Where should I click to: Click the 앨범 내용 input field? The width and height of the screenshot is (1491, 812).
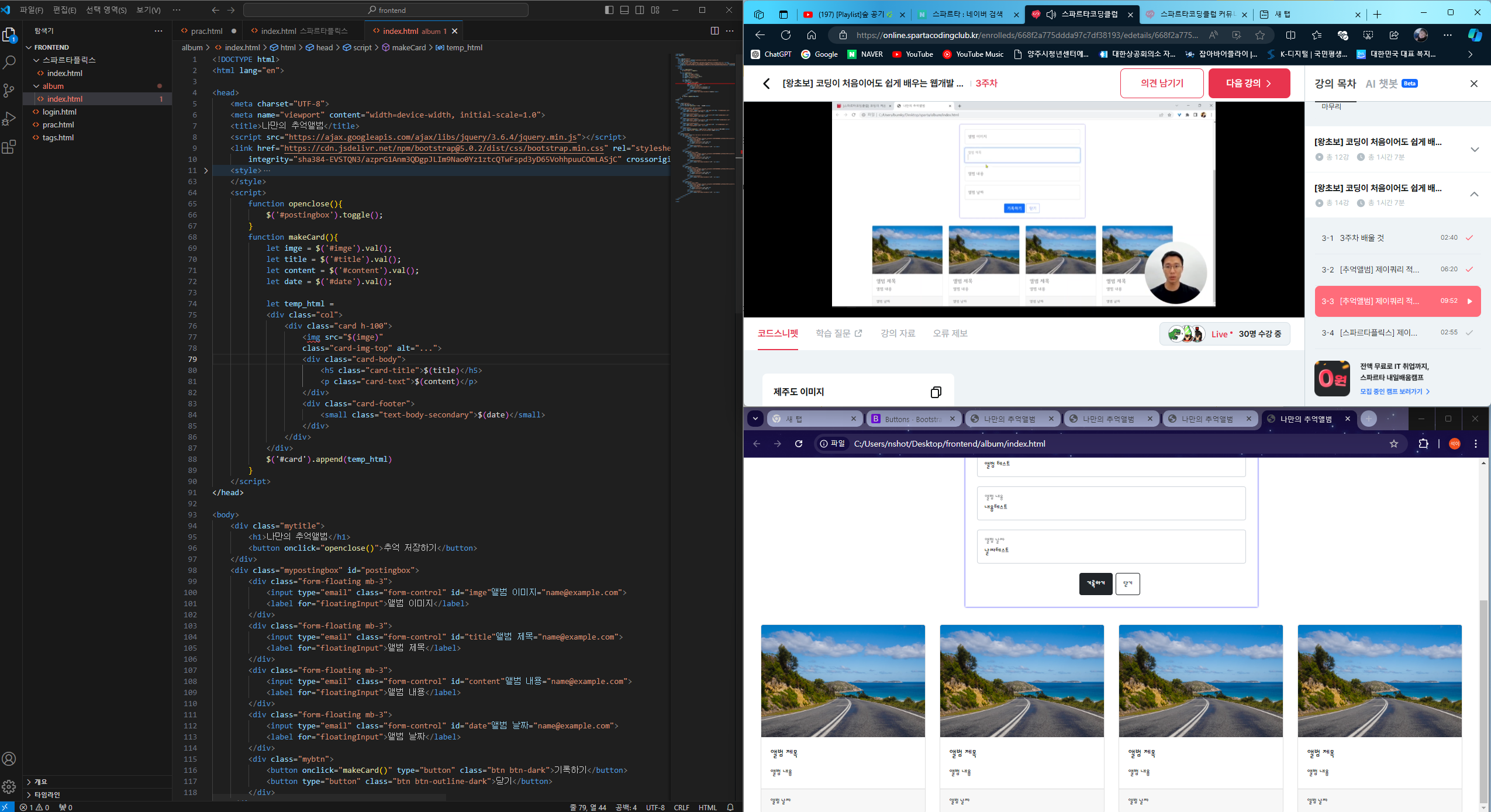[x=1111, y=503]
